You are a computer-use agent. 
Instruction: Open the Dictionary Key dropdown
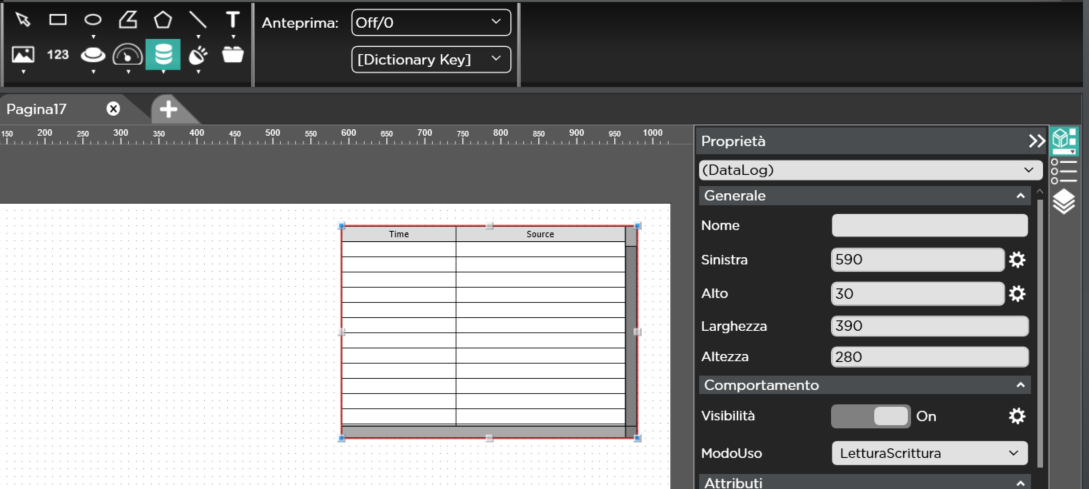click(x=431, y=59)
